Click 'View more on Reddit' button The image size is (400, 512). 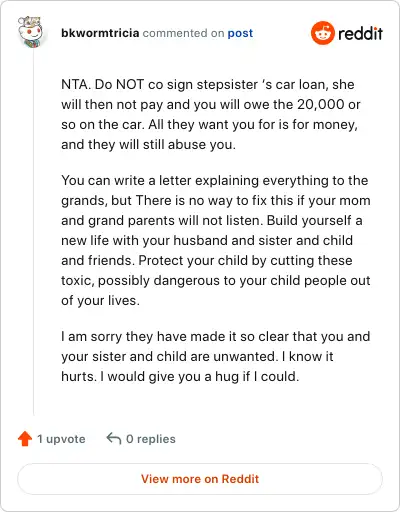[x=200, y=479]
